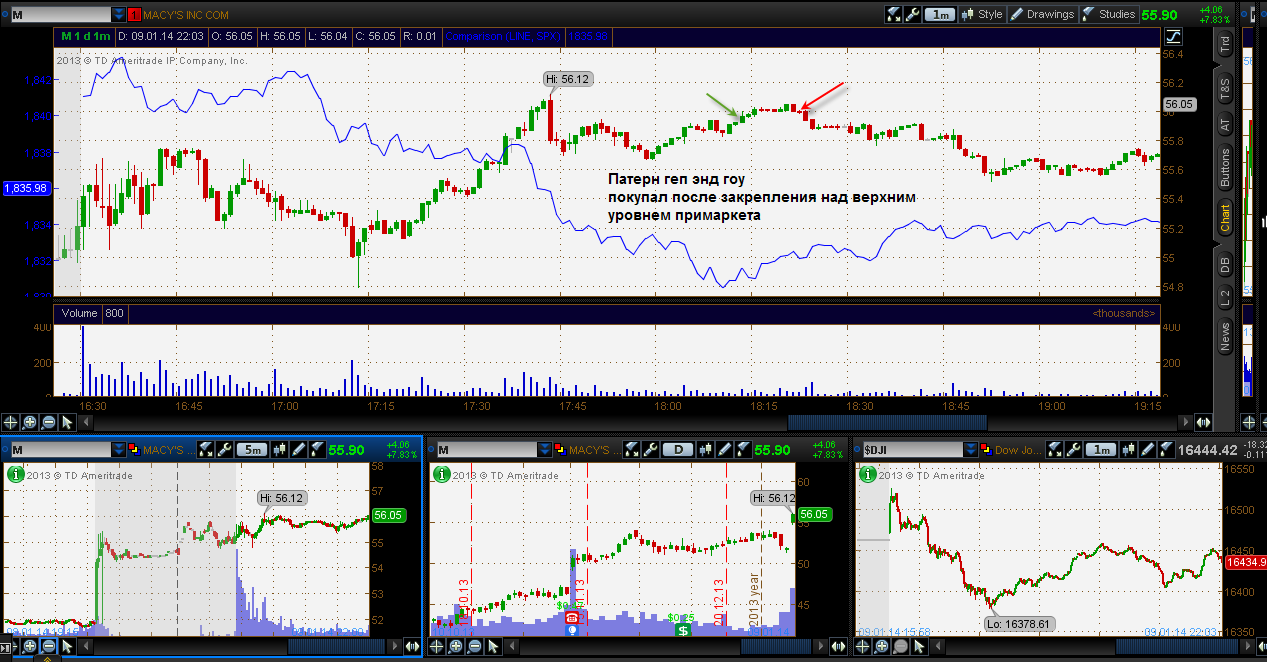Click 5m chart symbol field M

point(60,449)
